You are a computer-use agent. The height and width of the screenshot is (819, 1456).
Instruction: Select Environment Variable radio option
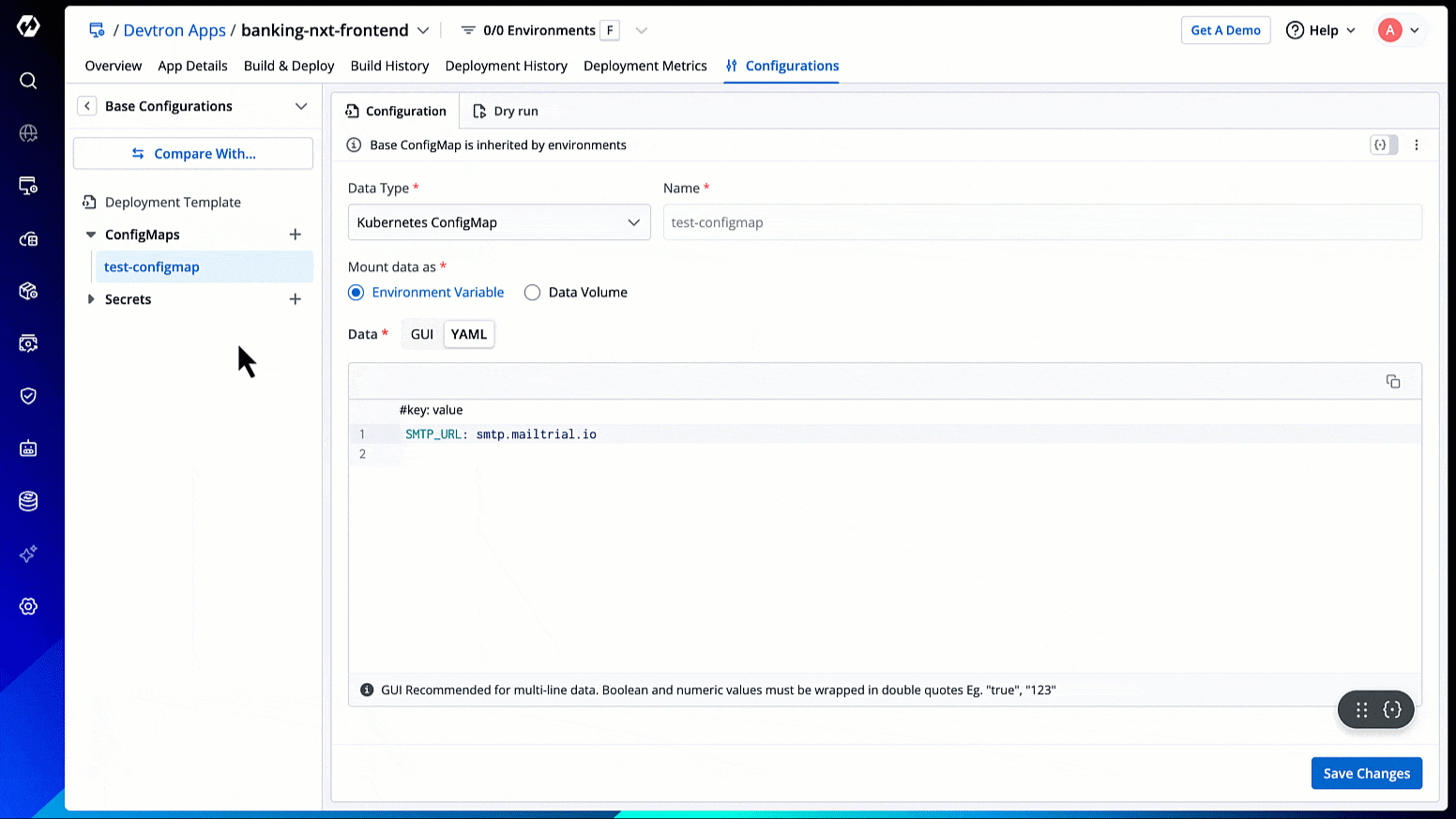coord(356,293)
